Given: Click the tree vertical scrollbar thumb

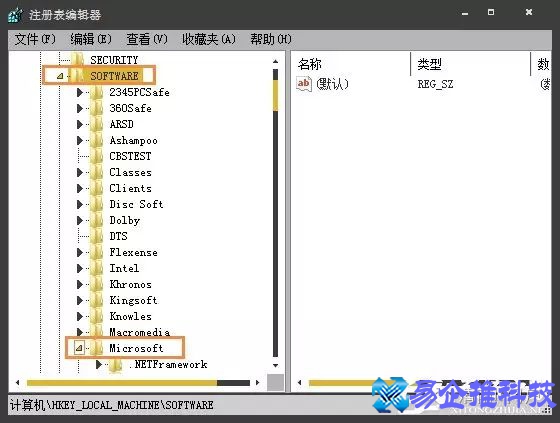Looking at the screenshot, I should [x=275, y=95].
